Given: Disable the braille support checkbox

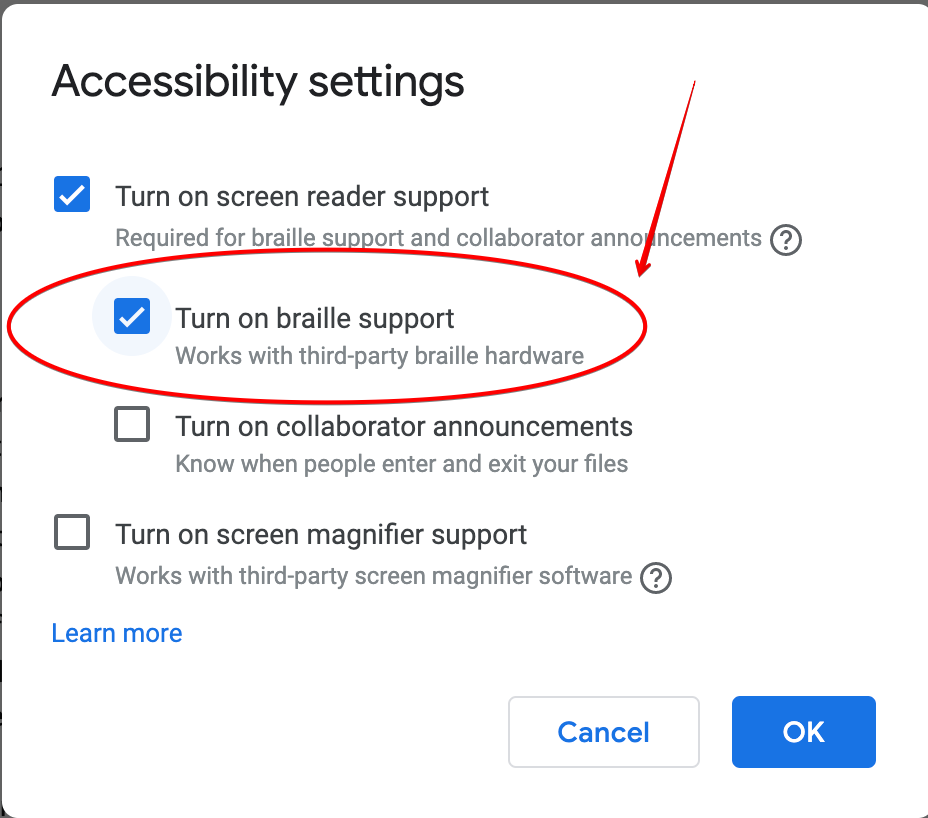Looking at the screenshot, I should tap(132, 318).
